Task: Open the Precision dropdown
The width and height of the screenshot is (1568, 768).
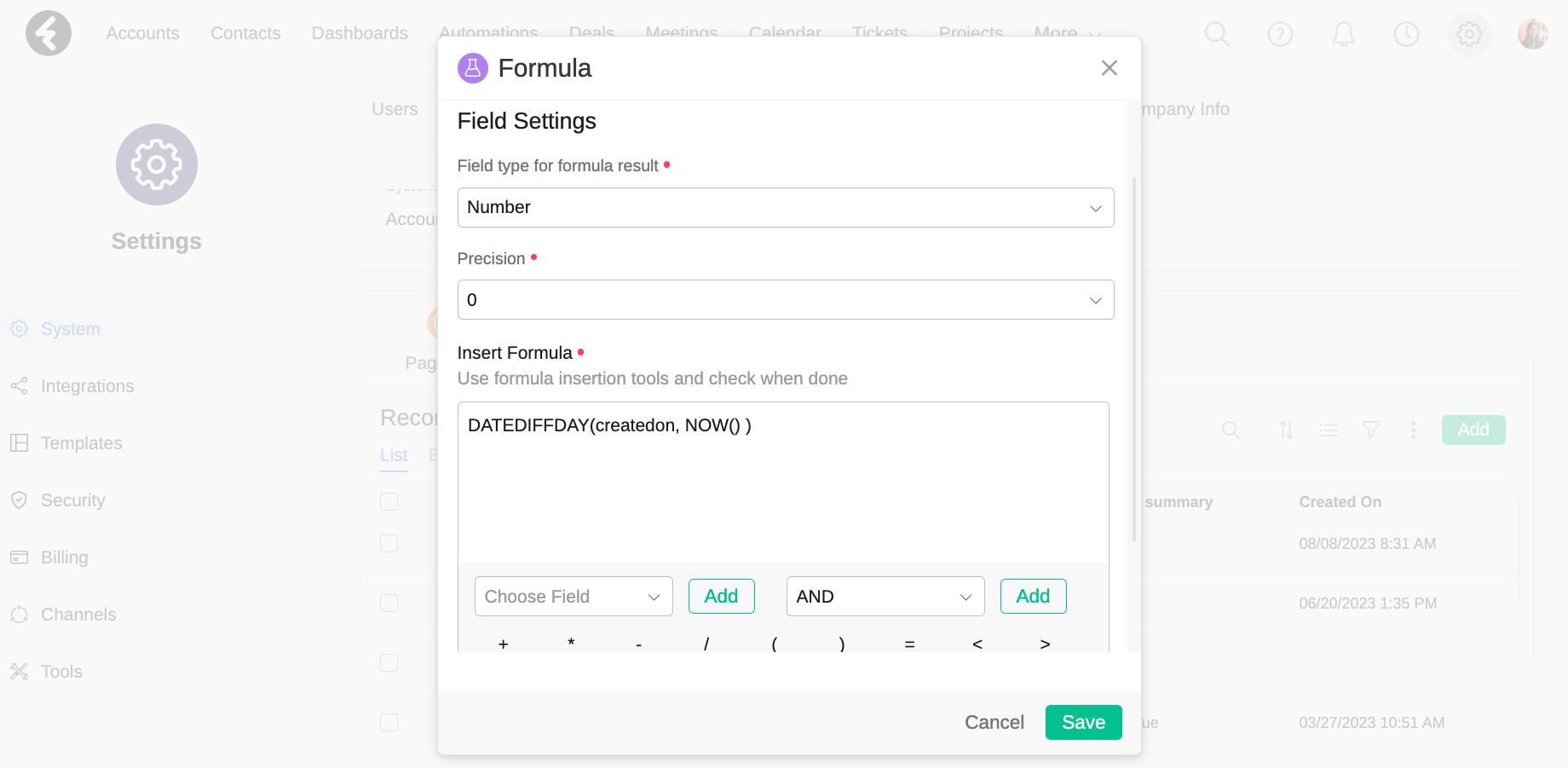Action: (x=785, y=299)
